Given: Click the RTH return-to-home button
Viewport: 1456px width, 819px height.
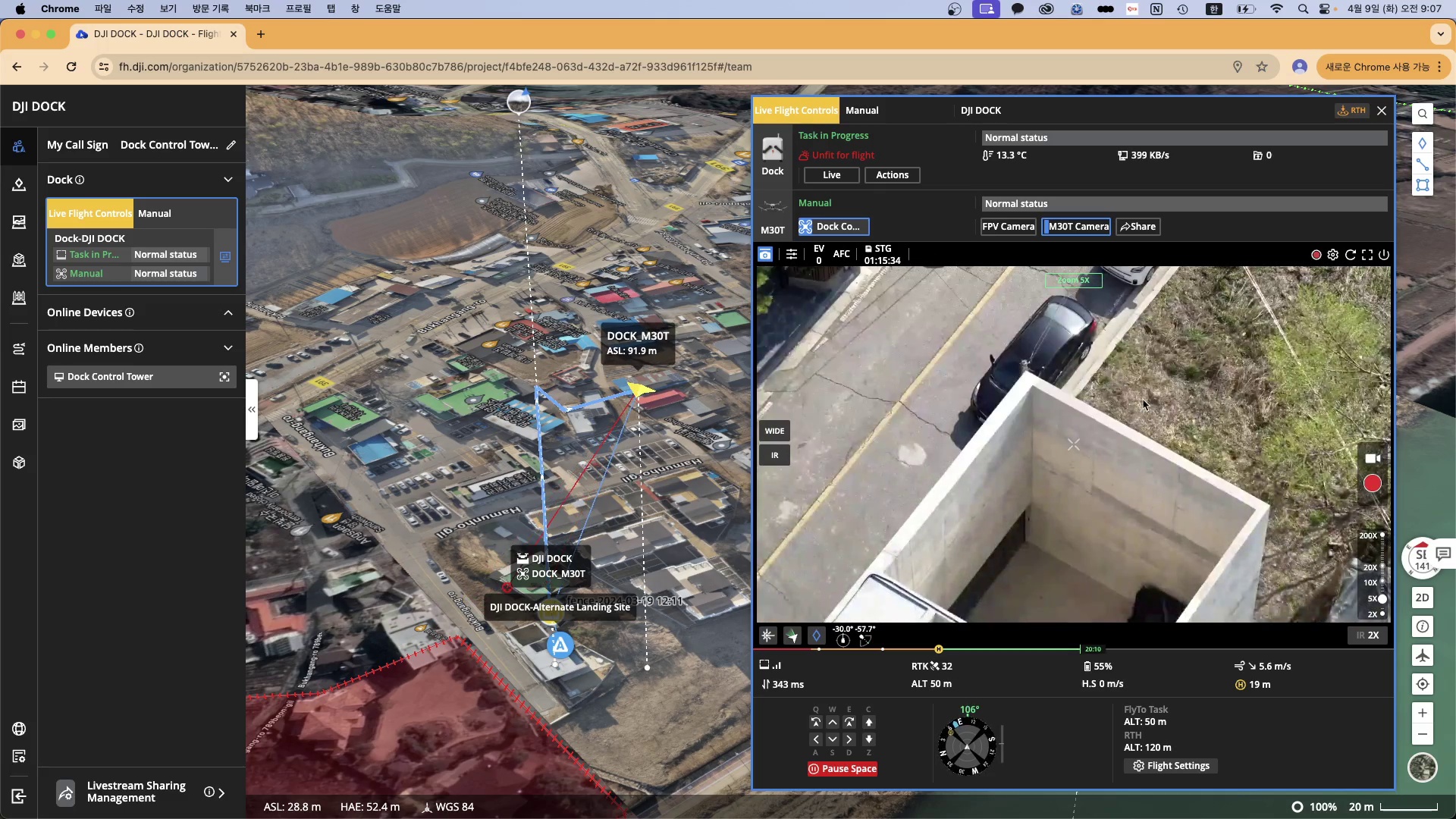Looking at the screenshot, I should point(1352,111).
